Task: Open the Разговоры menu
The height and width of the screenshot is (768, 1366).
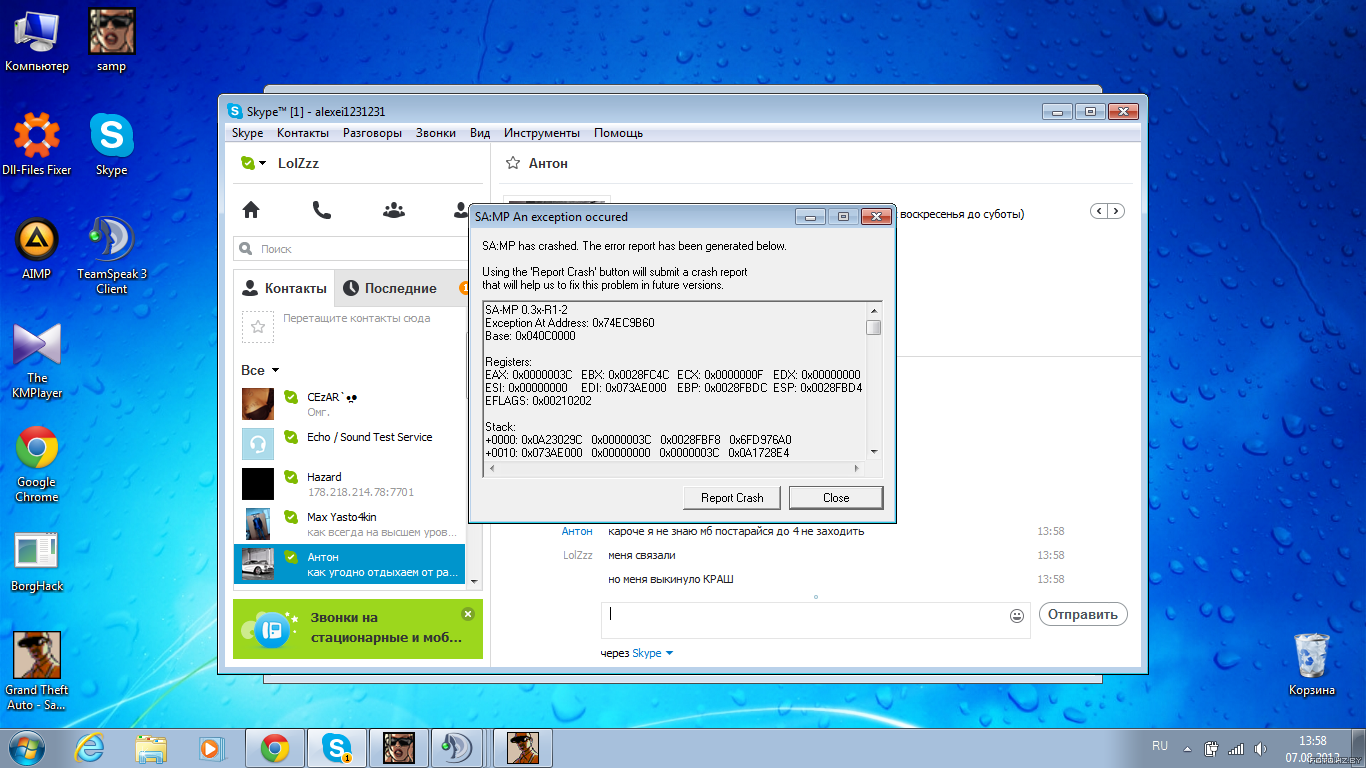Action: [372, 133]
